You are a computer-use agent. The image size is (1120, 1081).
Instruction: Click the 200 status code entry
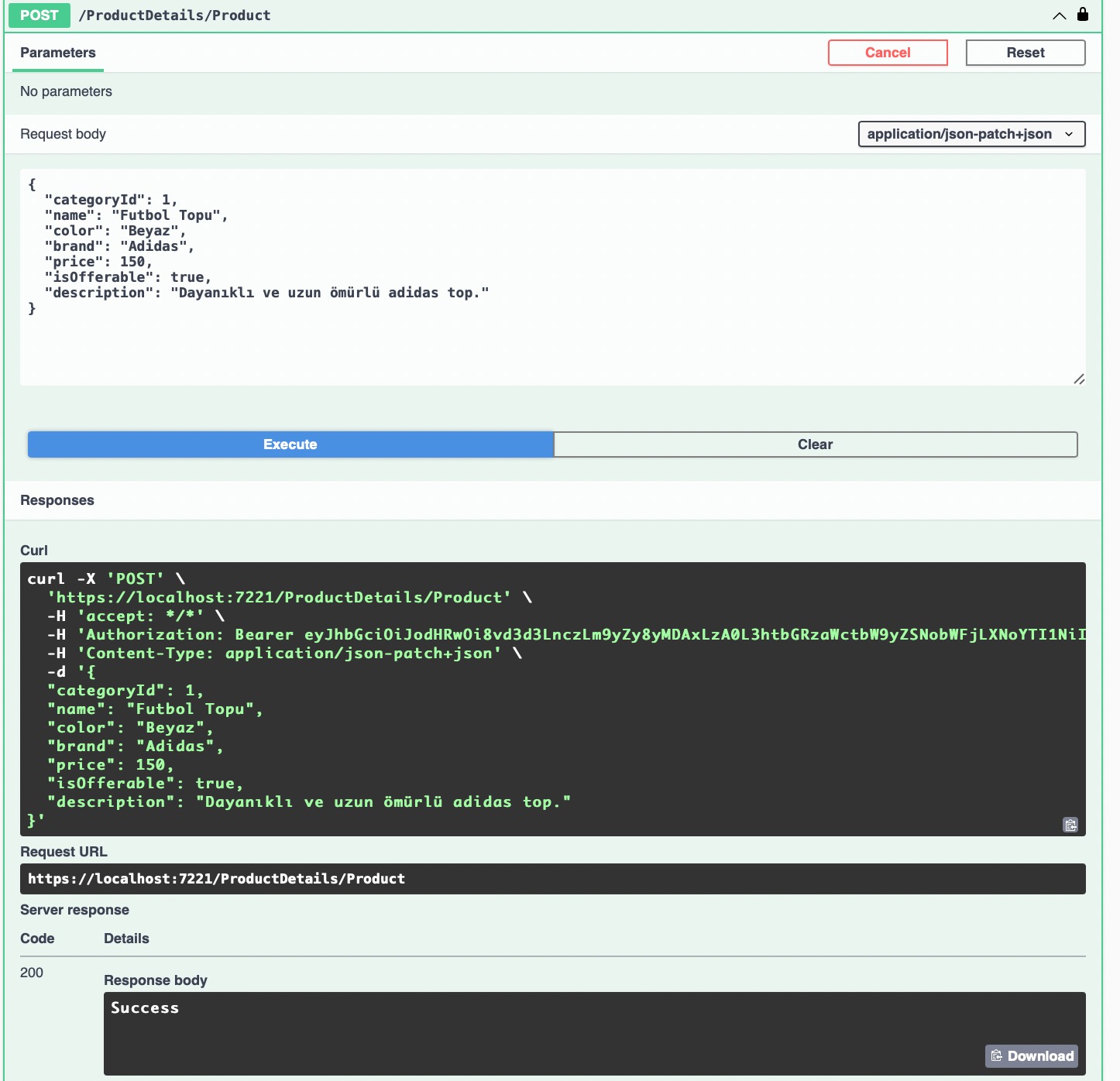(33, 973)
